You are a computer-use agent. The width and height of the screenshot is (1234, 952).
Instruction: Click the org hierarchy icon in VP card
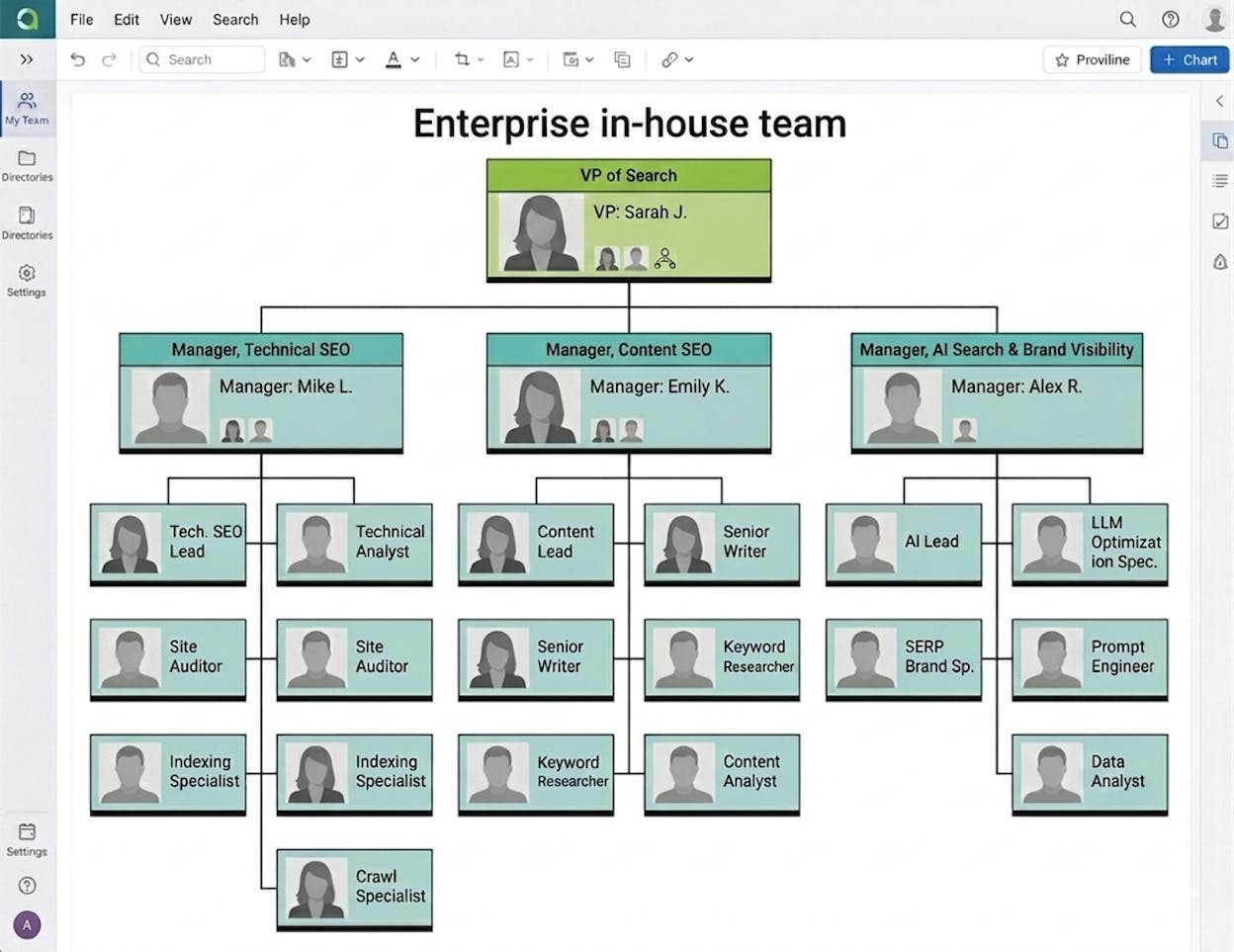pyautogui.click(x=665, y=259)
